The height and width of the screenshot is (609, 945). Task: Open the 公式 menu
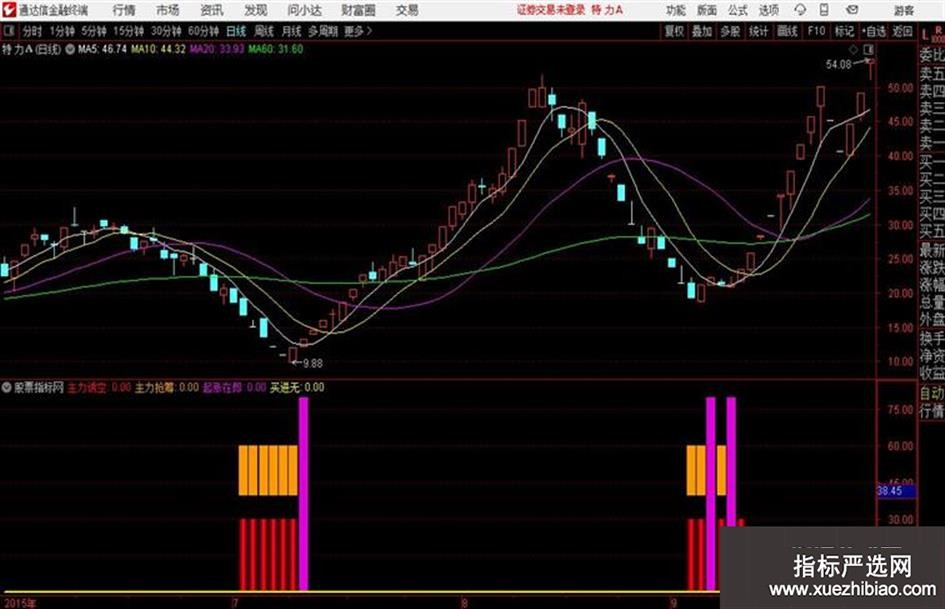click(x=738, y=10)
